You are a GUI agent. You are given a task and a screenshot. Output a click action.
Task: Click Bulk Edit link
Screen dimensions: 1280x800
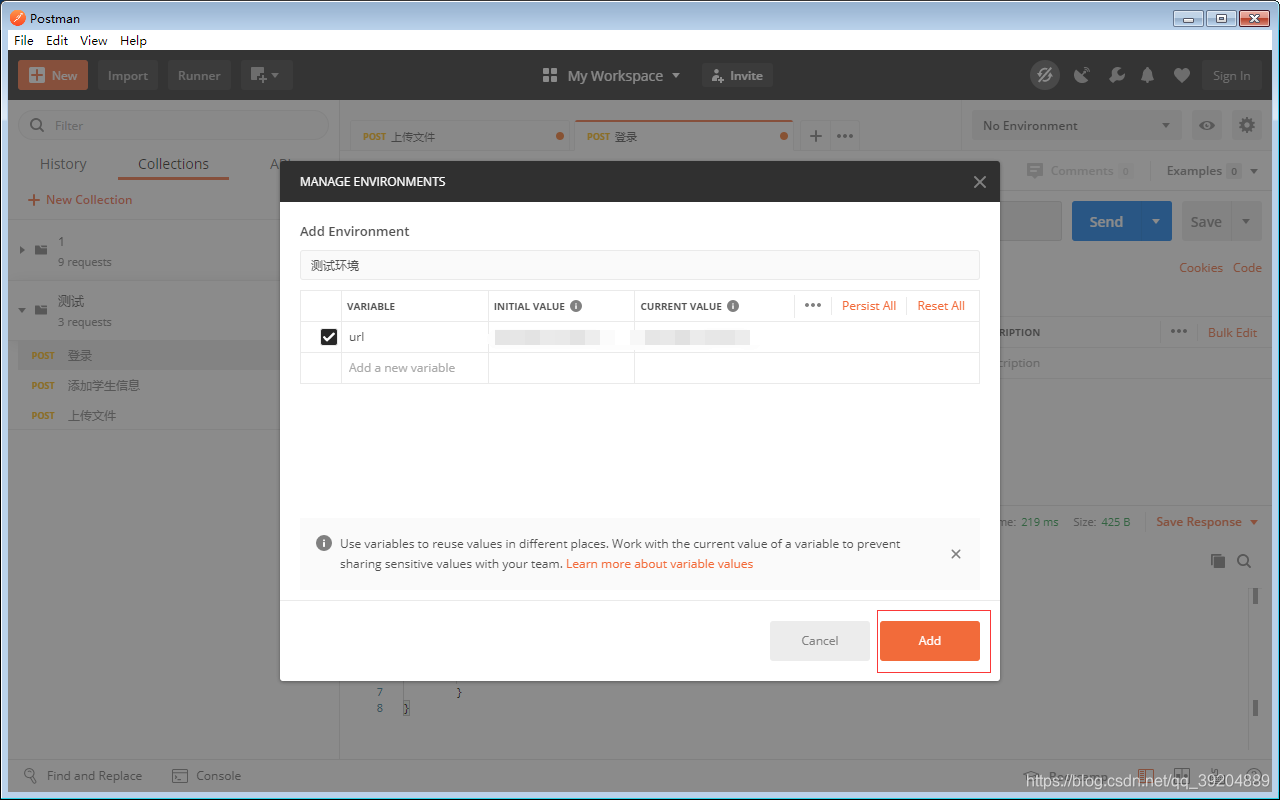pos(1232,332)
